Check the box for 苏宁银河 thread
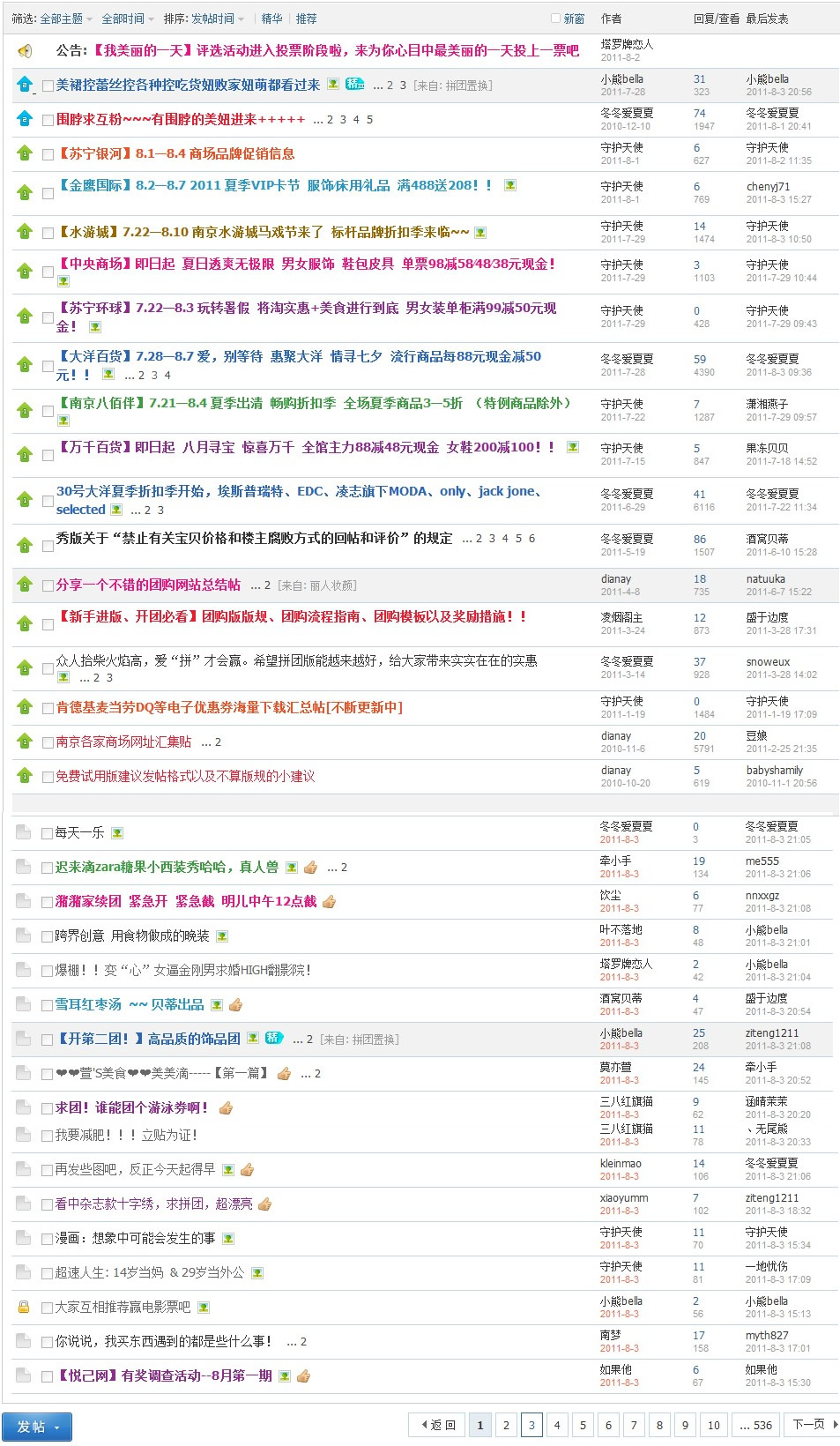Screen dimensions: 840x1446 point(48,154)
